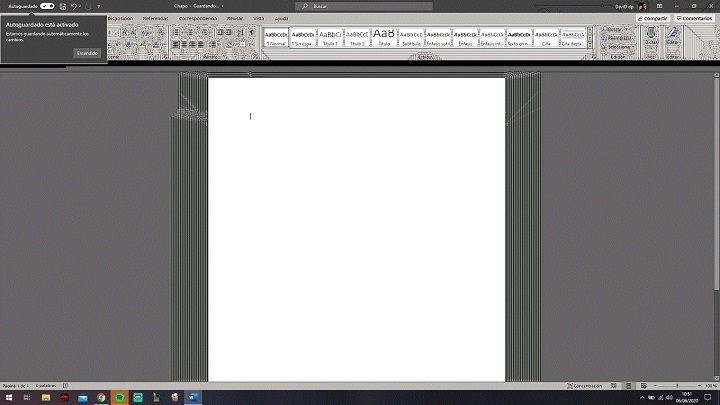Click the Redo icon in title bar
The width and height of the screenshot is (720, 405).
(88, 6)
